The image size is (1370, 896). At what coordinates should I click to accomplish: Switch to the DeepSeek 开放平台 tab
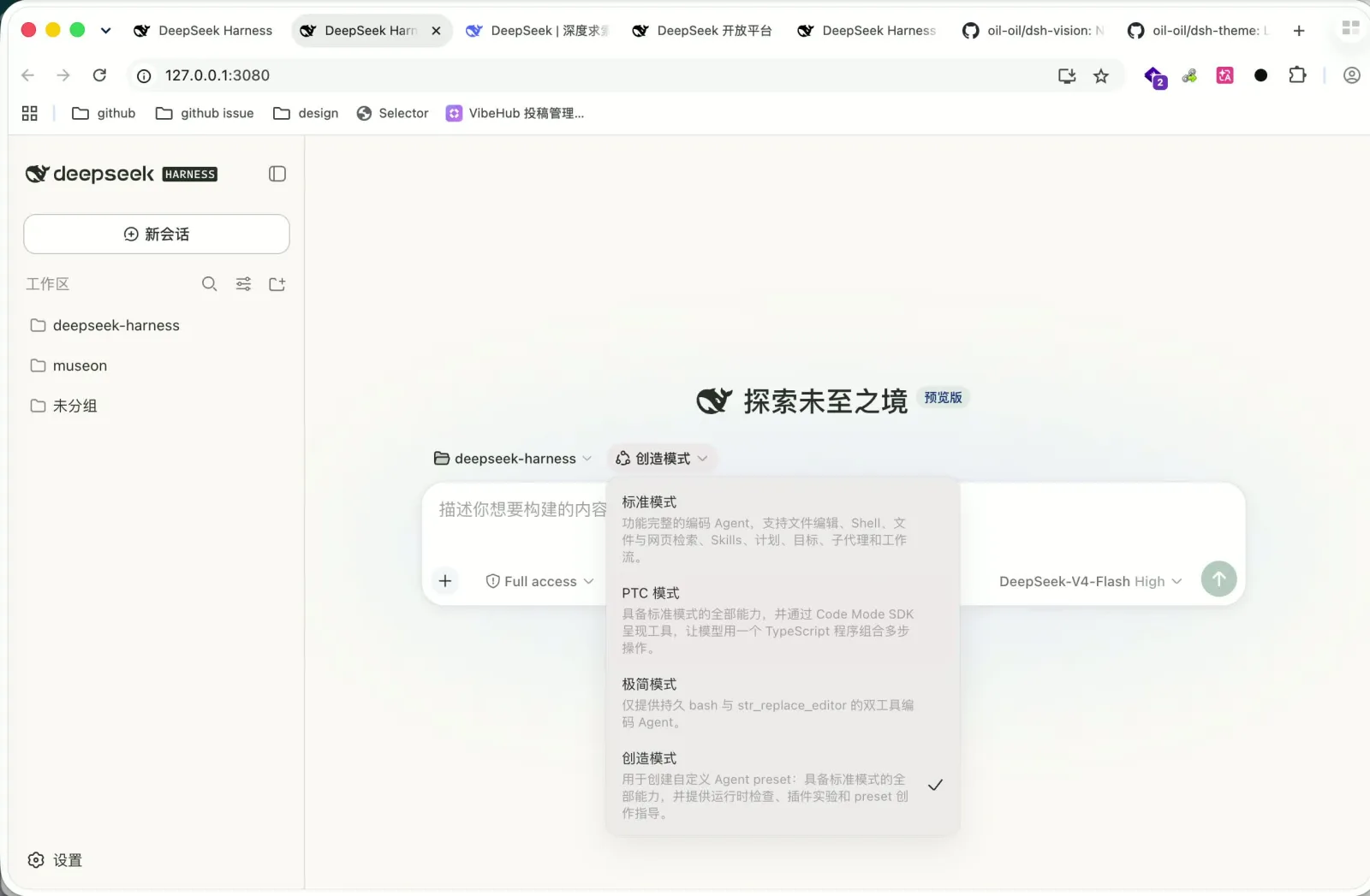tap(703, 31)
